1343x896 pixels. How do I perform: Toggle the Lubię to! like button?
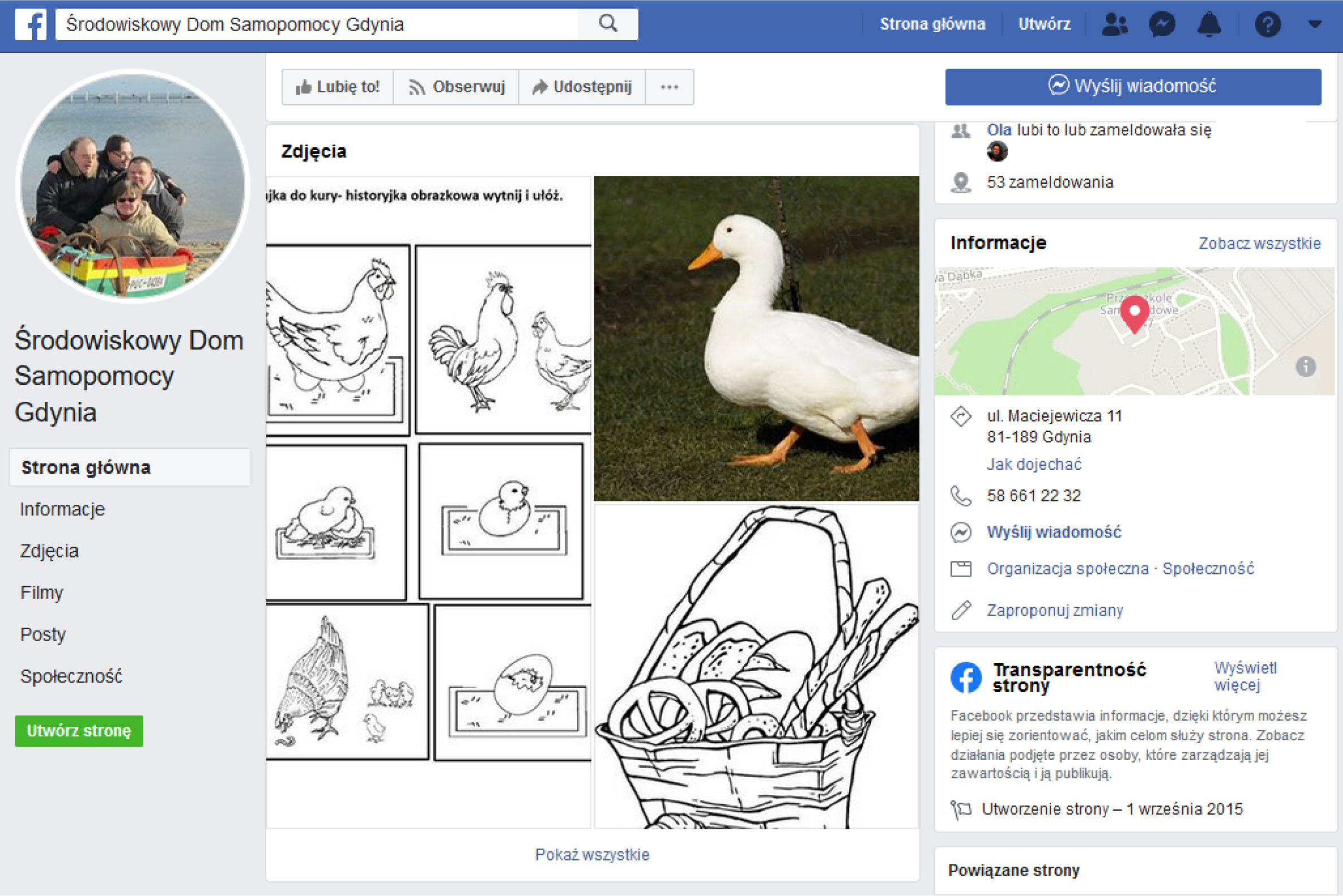(x=338, y=88)
